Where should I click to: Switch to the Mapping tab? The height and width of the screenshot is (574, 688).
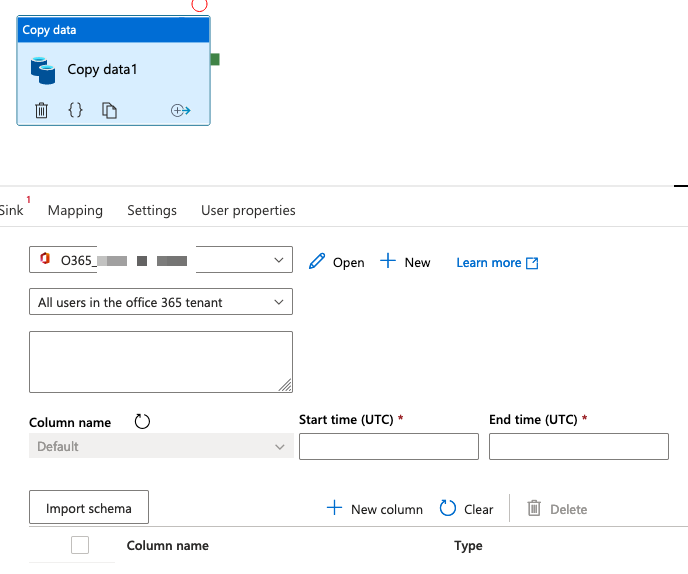pos(75,211)
